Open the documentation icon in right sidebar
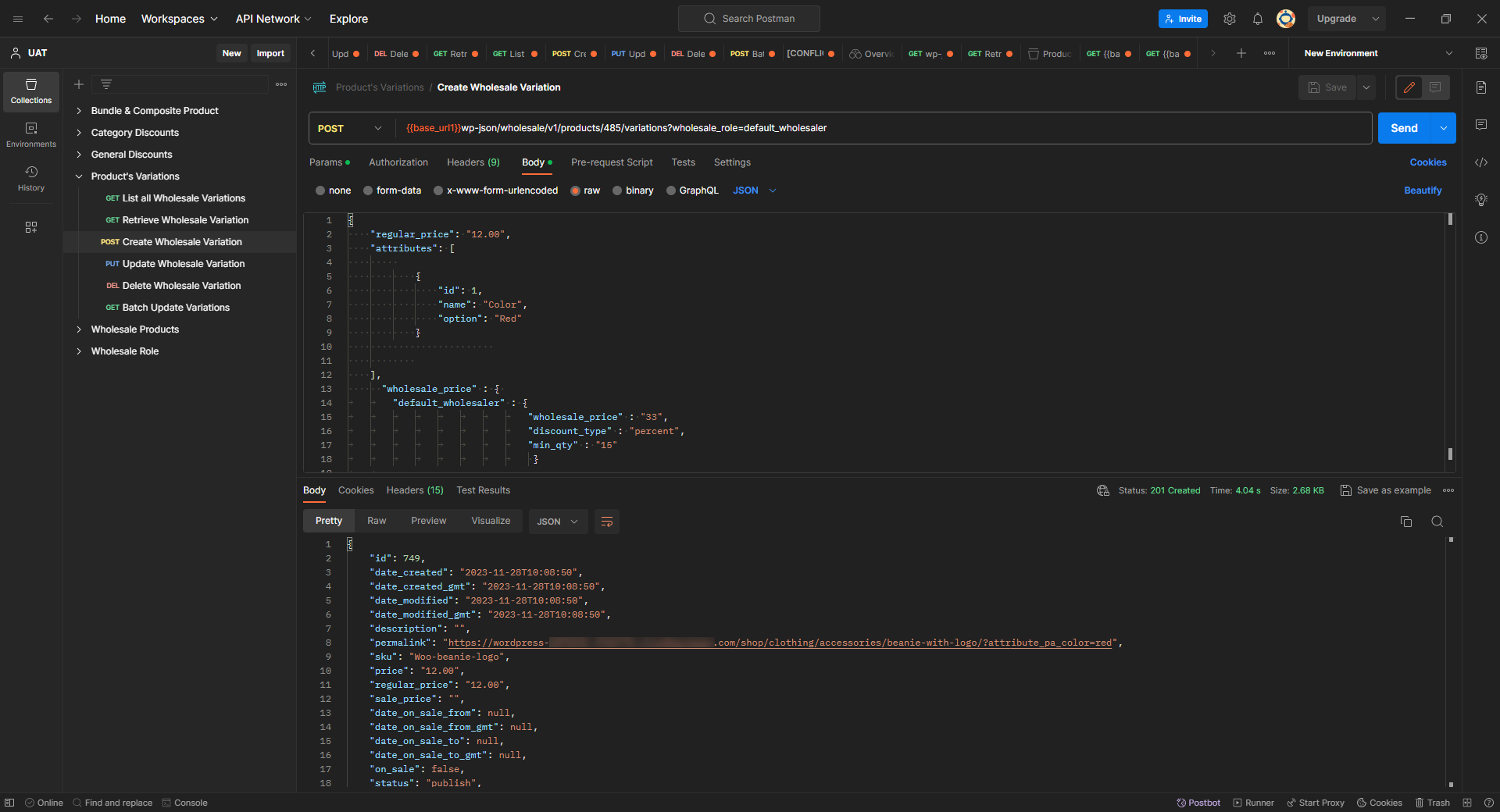The height and width of the screenshot is (812, 1500). click(1481, 87)
